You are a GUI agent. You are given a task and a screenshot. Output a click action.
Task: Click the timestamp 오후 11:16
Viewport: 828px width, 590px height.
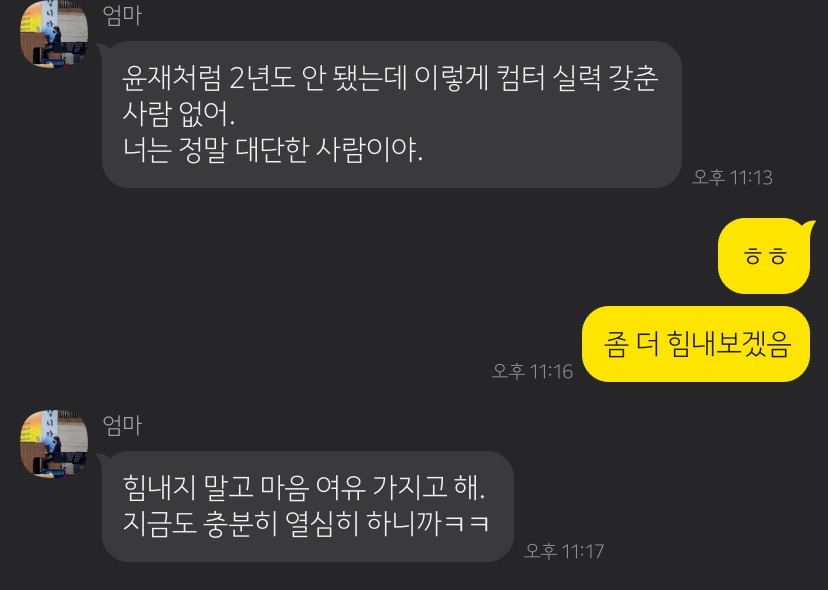pyautogui.click(x=532, y=371)
